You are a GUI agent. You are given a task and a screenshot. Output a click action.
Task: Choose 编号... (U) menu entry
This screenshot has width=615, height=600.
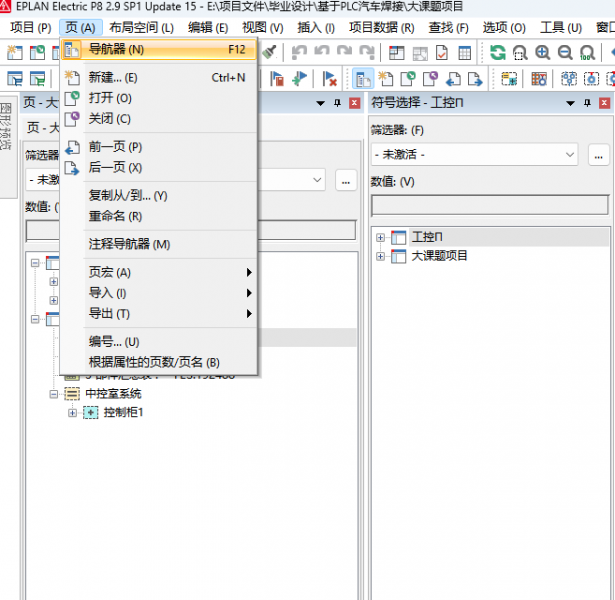159,342
